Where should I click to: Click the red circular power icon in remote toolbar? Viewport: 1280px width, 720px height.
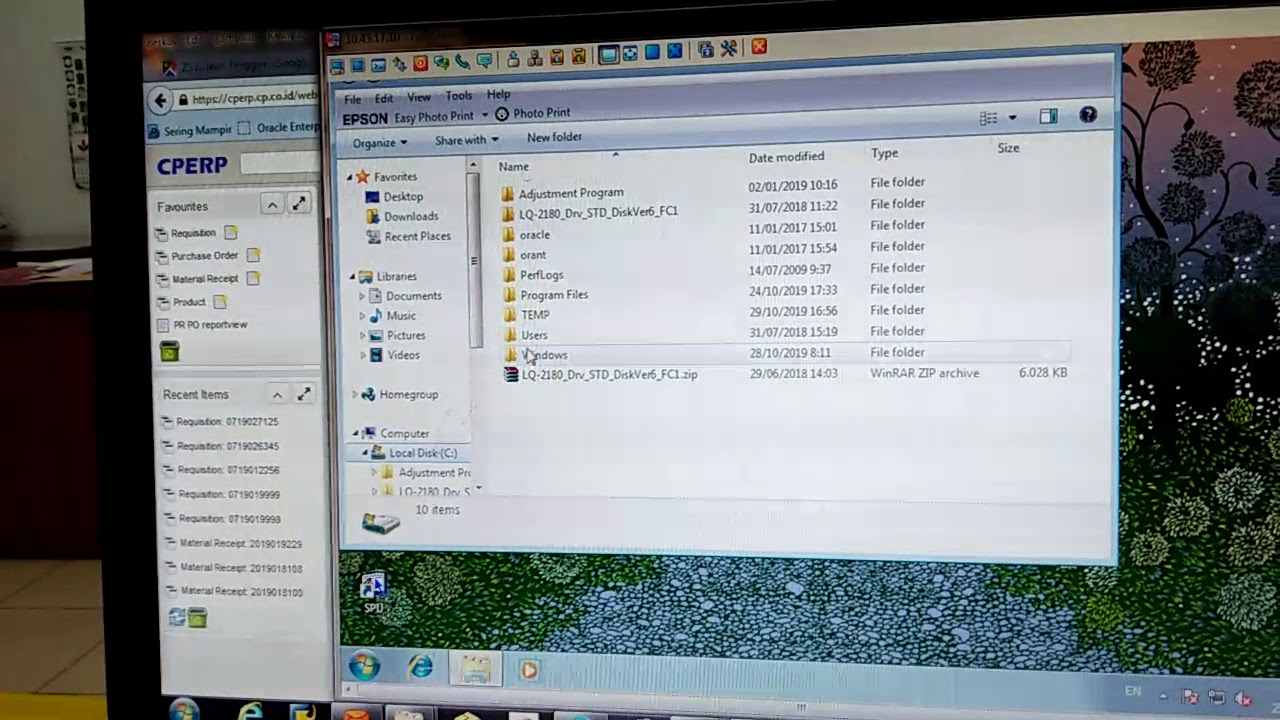420,63
